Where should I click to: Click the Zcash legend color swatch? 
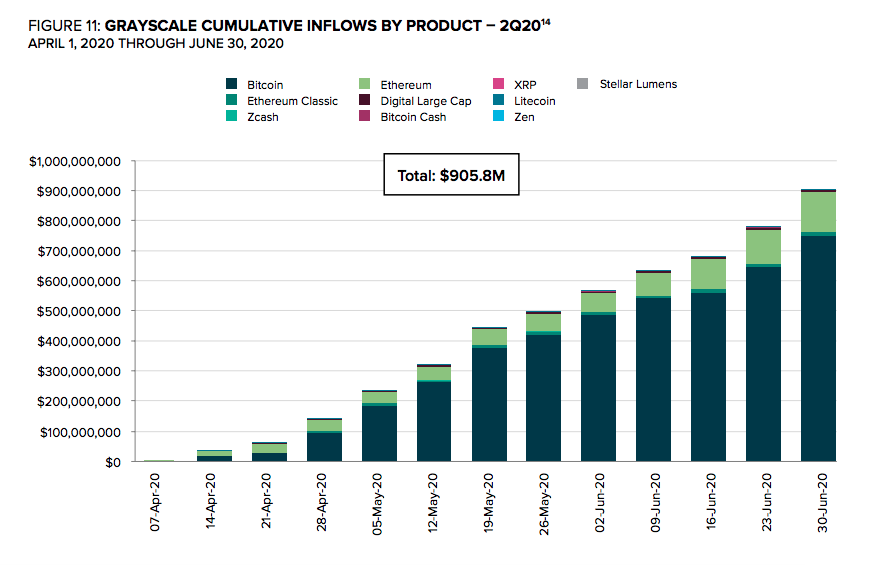coord(231,116)
